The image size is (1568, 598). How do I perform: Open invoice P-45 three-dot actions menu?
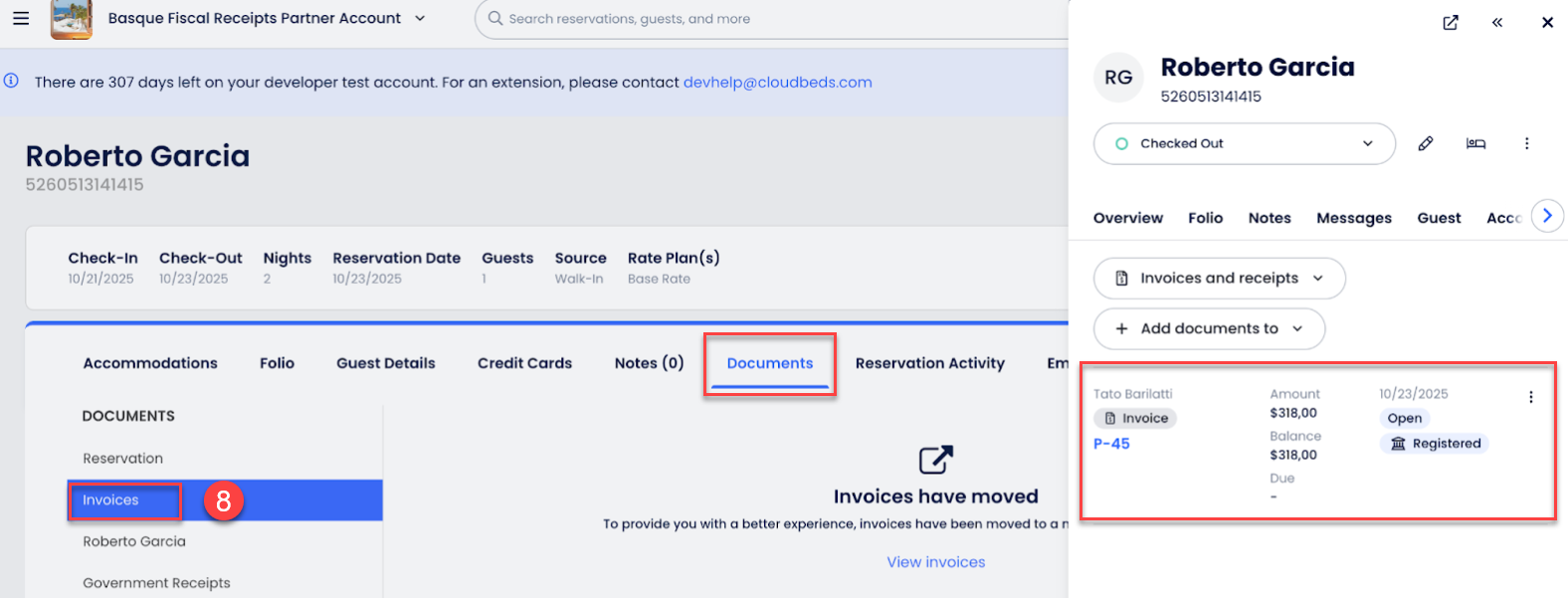click(1530, 397)
